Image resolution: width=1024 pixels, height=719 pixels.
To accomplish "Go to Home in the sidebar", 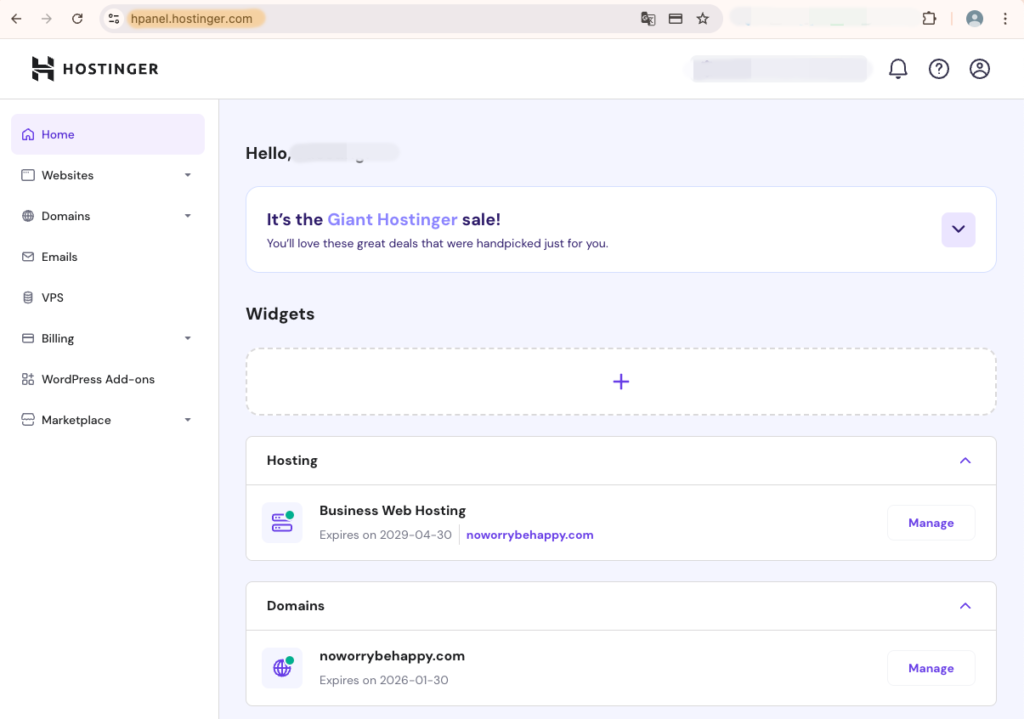I will pyautogui.click(x=108, y=135).
